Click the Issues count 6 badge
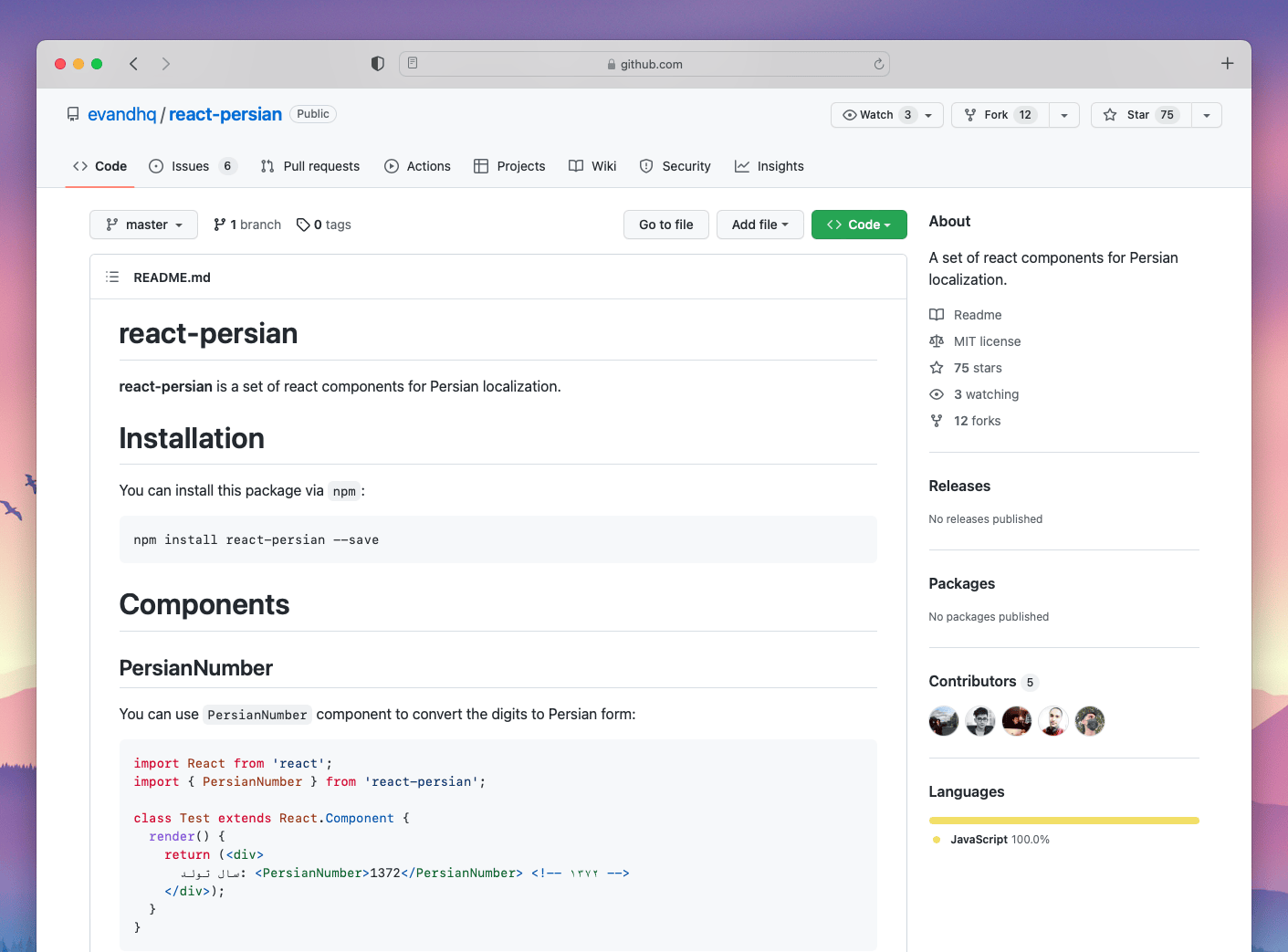Viewport: 1288px width, 952px height. tap(227, 166)
